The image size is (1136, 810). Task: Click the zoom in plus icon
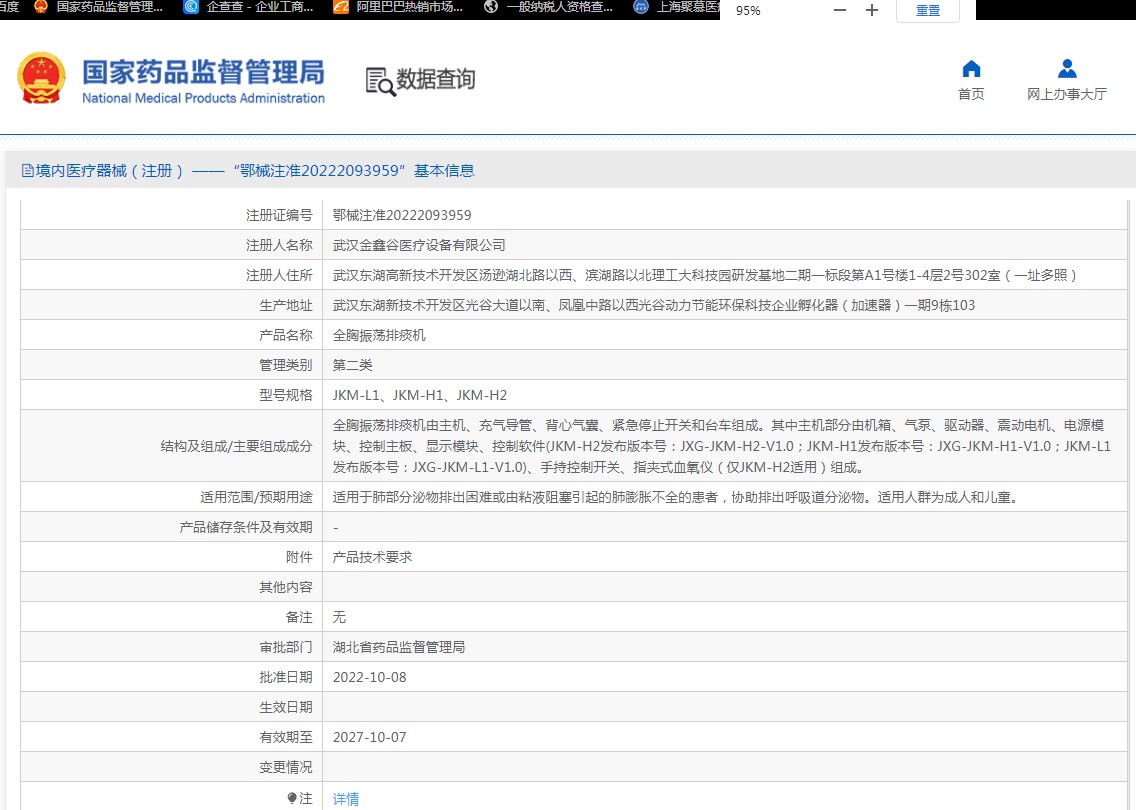point(872,10)
